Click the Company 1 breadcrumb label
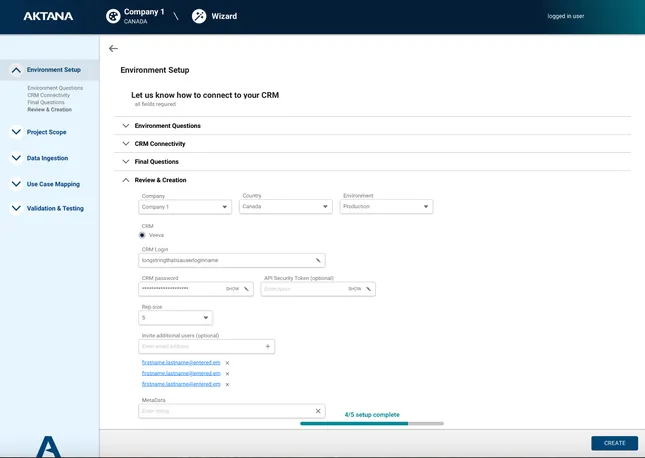645x458 pixels. pyautogui.click(x=144, y=12)
